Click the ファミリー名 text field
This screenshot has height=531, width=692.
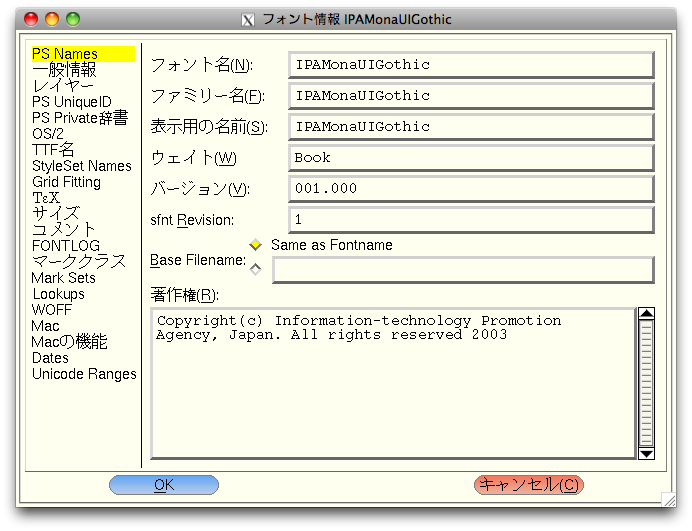pos(471,96)
